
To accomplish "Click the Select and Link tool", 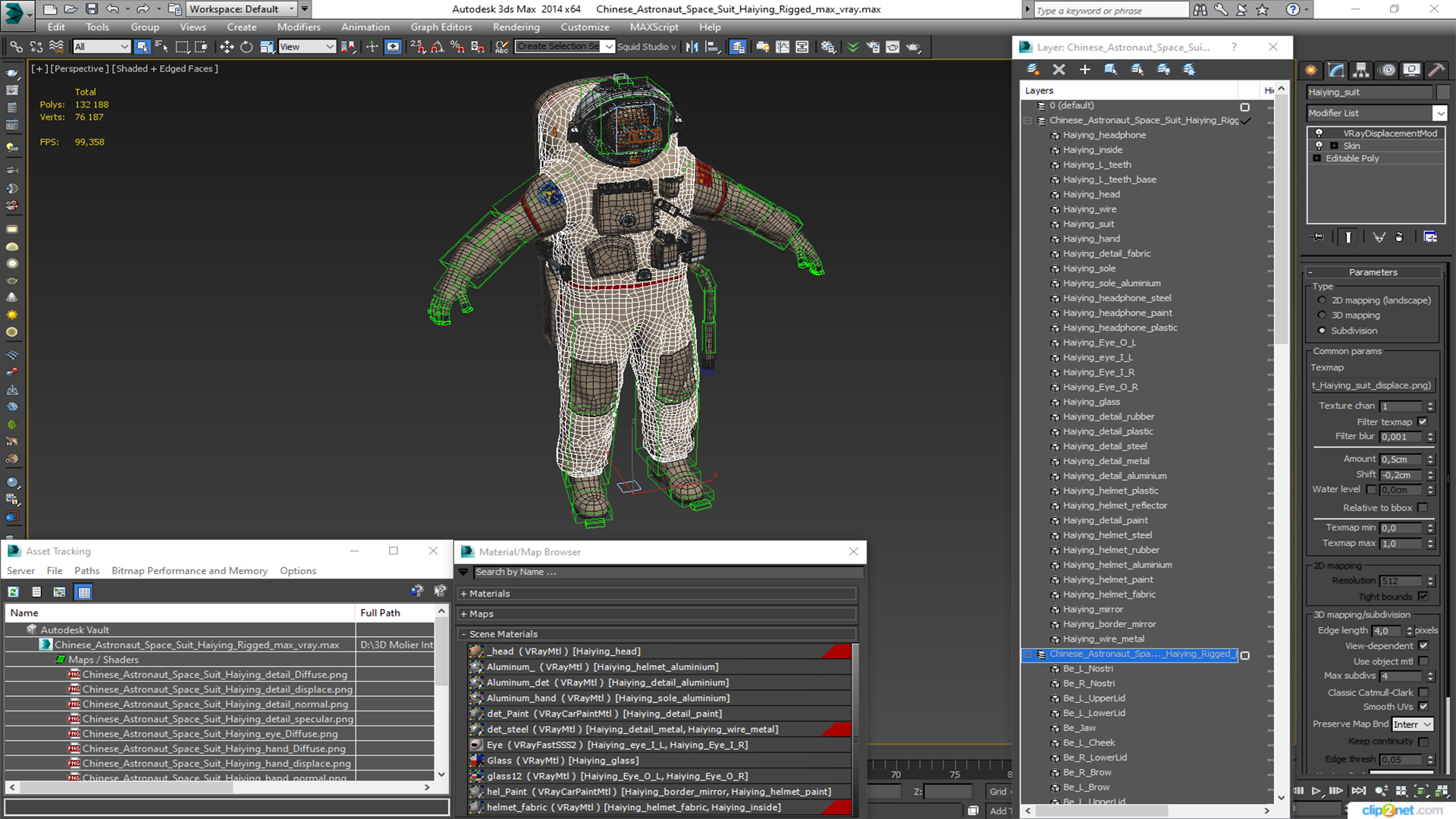I will tap(15, 47).
